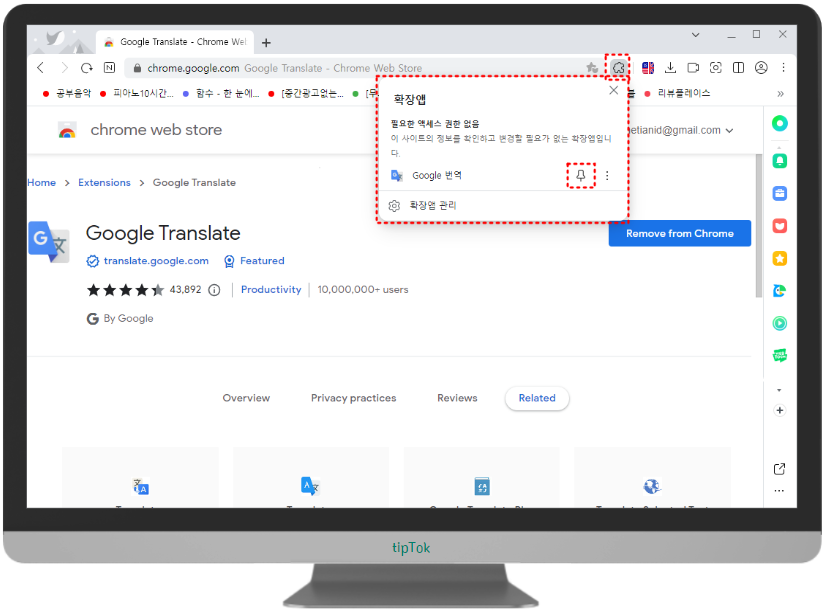Open sidebar three-dot more options

(x=779, y=491)
